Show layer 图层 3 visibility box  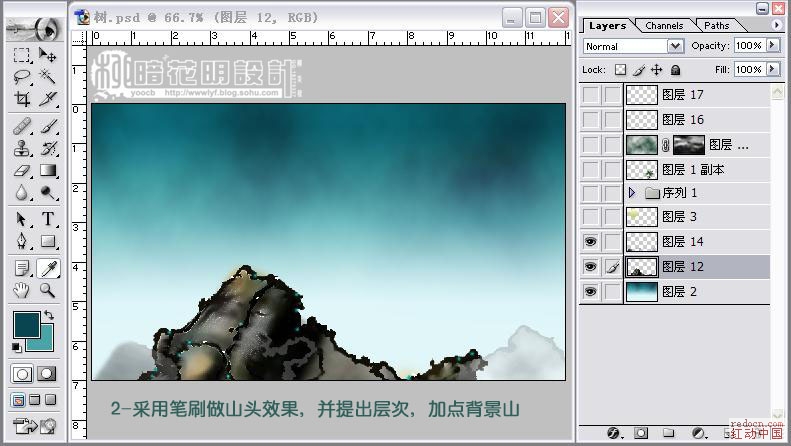[x=590, y=217]
